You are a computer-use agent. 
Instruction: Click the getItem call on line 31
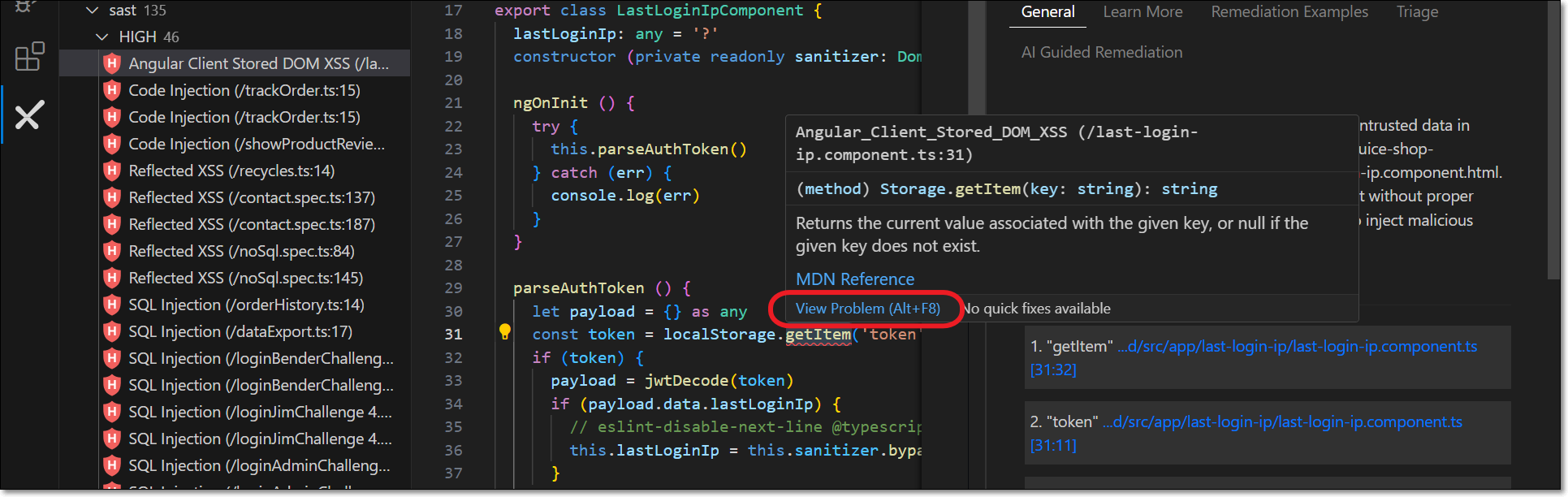pyautogui.click(x=818, y=335)
